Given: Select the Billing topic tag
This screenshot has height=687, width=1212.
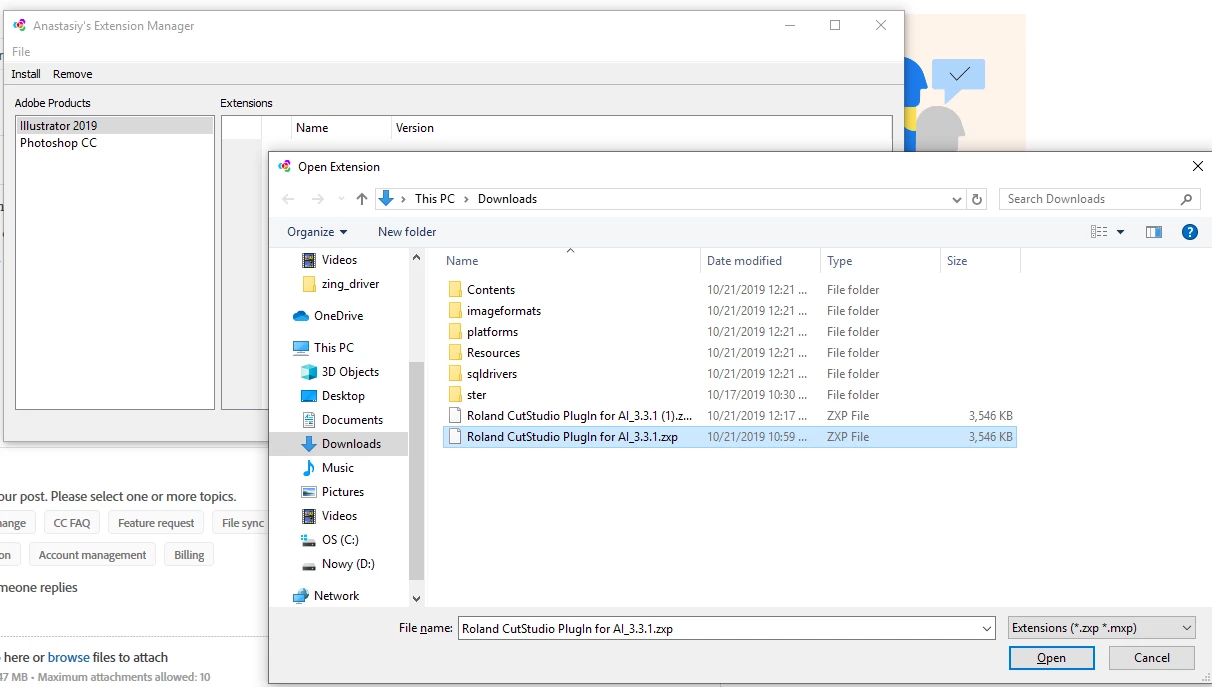Looking at the screenshot, I should (x=189, y=555).
